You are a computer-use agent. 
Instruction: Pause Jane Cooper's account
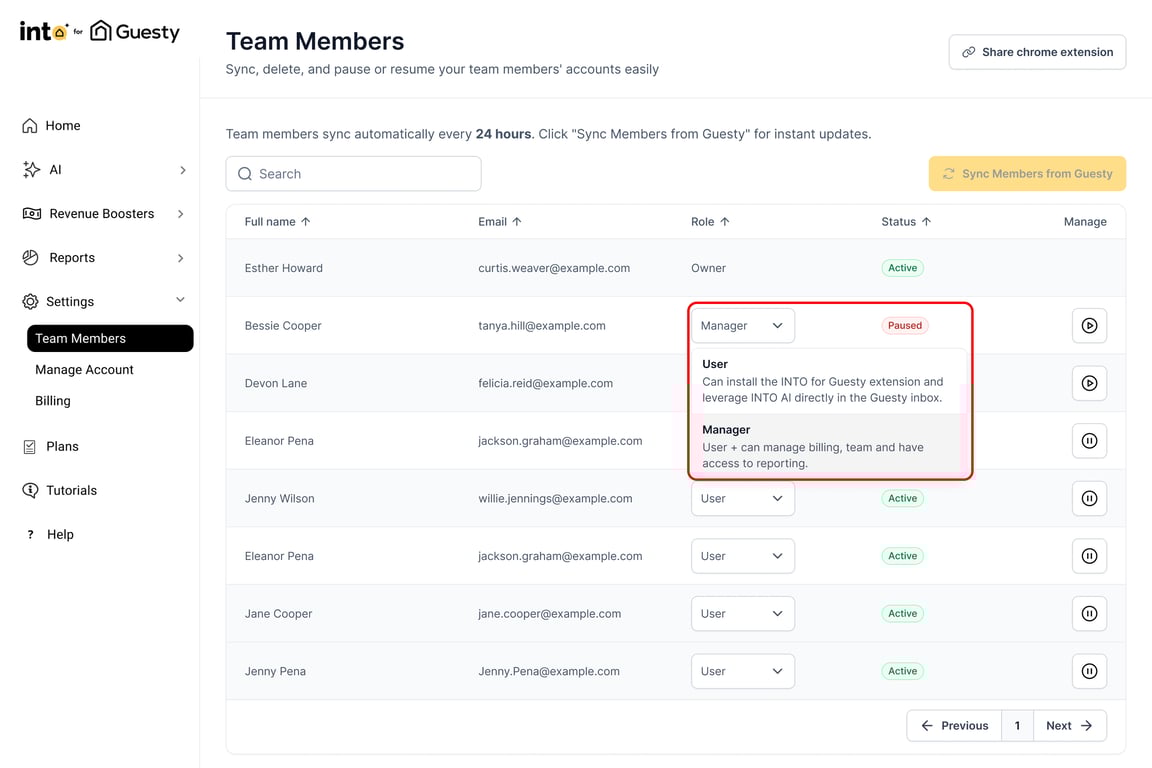click(x=1089, y=614)
